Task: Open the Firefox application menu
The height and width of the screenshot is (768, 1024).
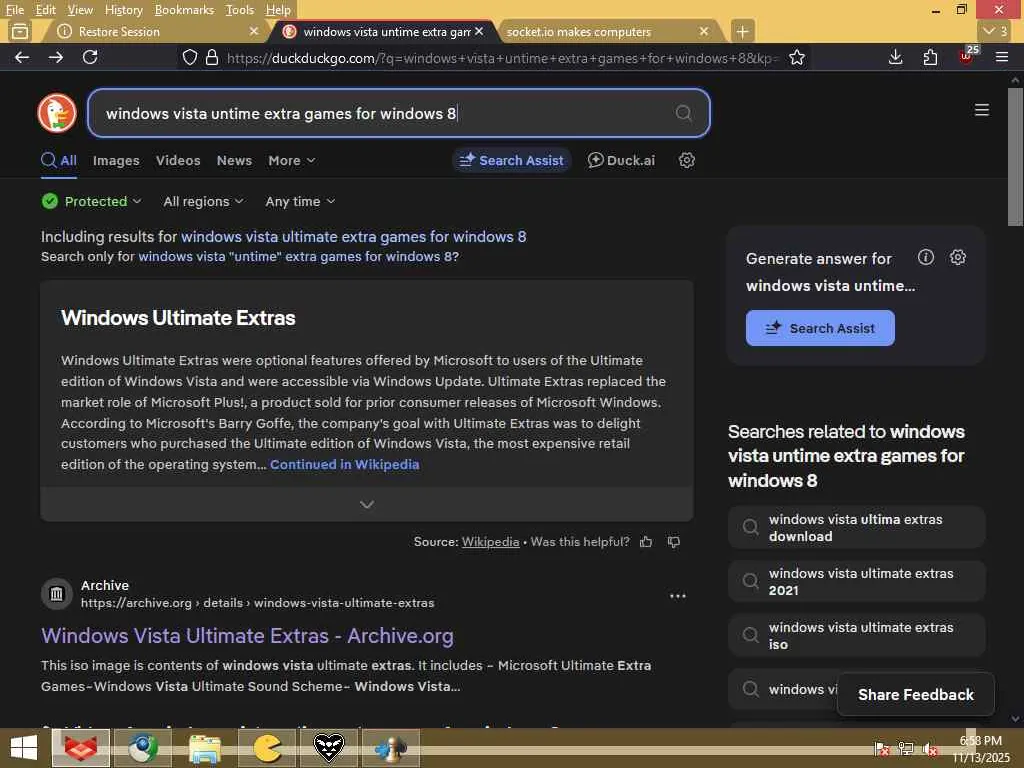Action: pos(1002,57)
